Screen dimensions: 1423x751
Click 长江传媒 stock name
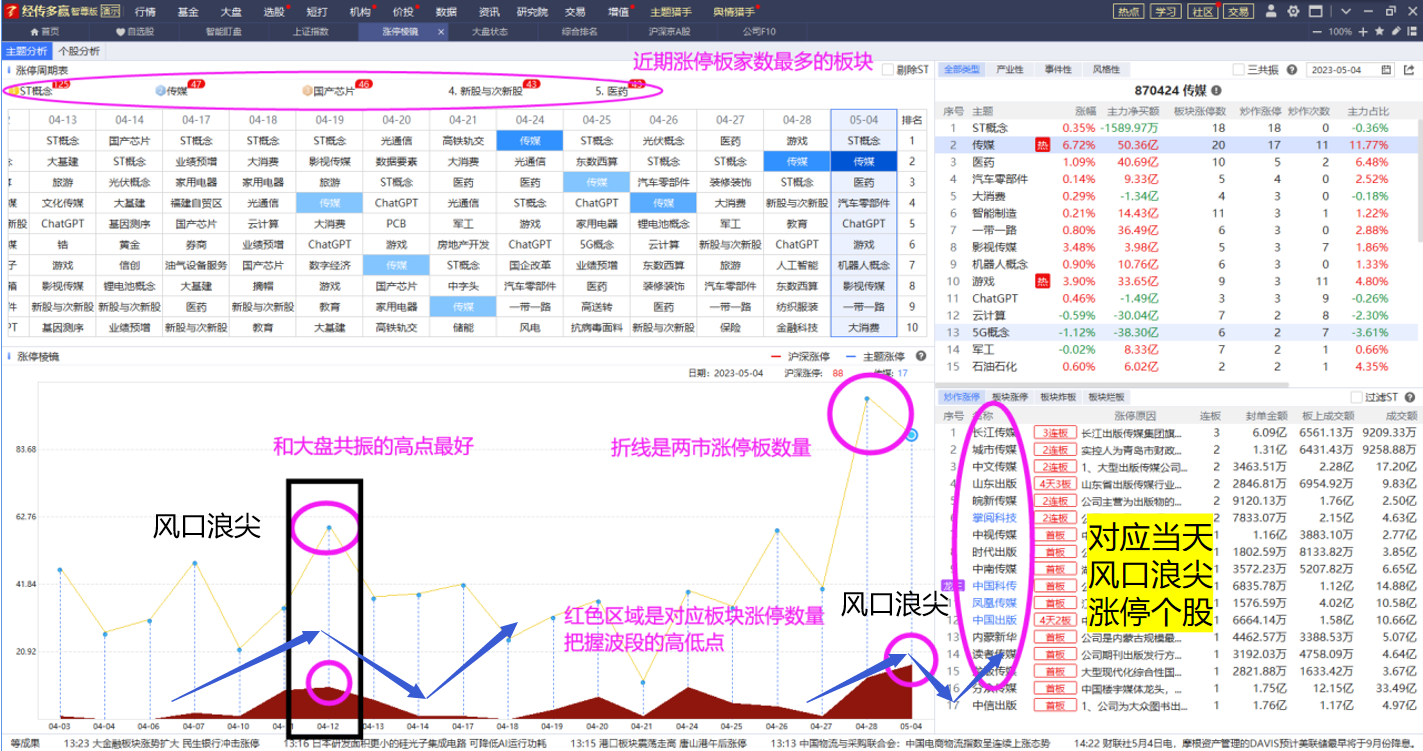pyautogui.click(x=995, y=433)
